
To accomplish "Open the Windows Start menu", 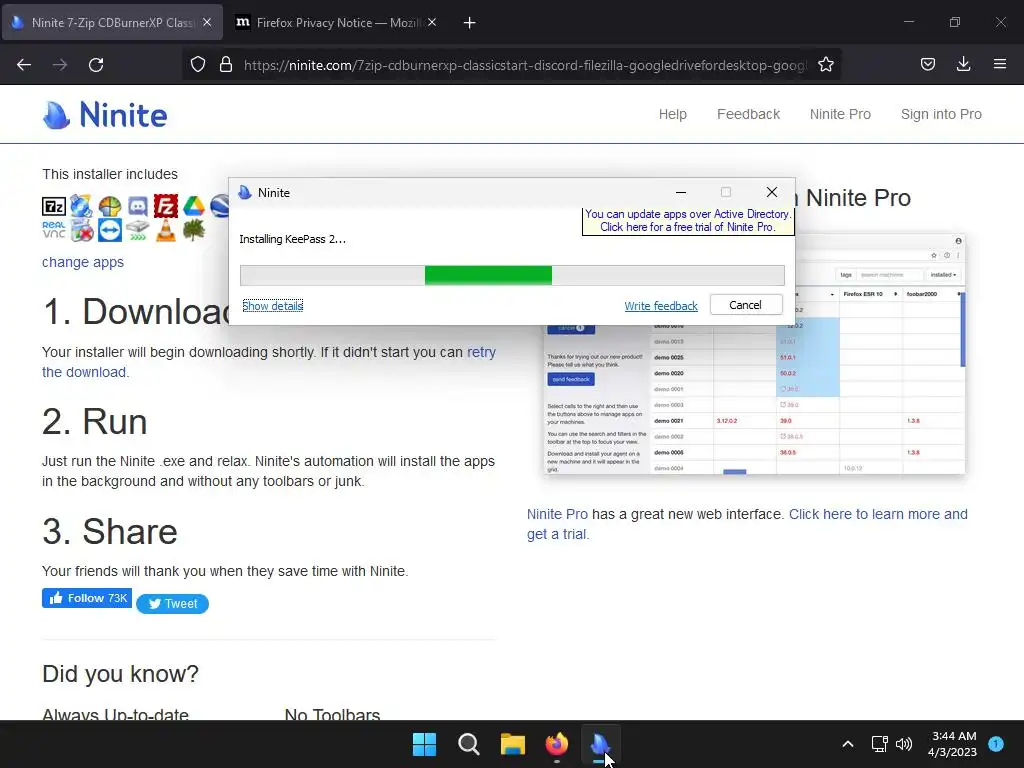I will click(x=424, y=744).
